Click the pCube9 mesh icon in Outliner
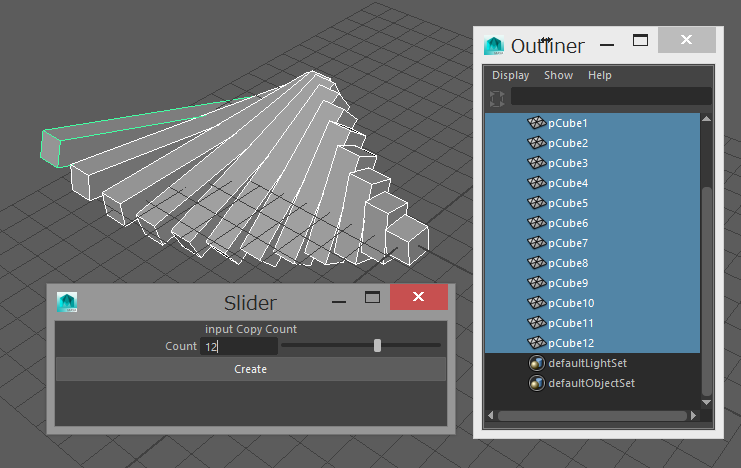This screenshot has width=741, height=468. (x=536, y=283)
